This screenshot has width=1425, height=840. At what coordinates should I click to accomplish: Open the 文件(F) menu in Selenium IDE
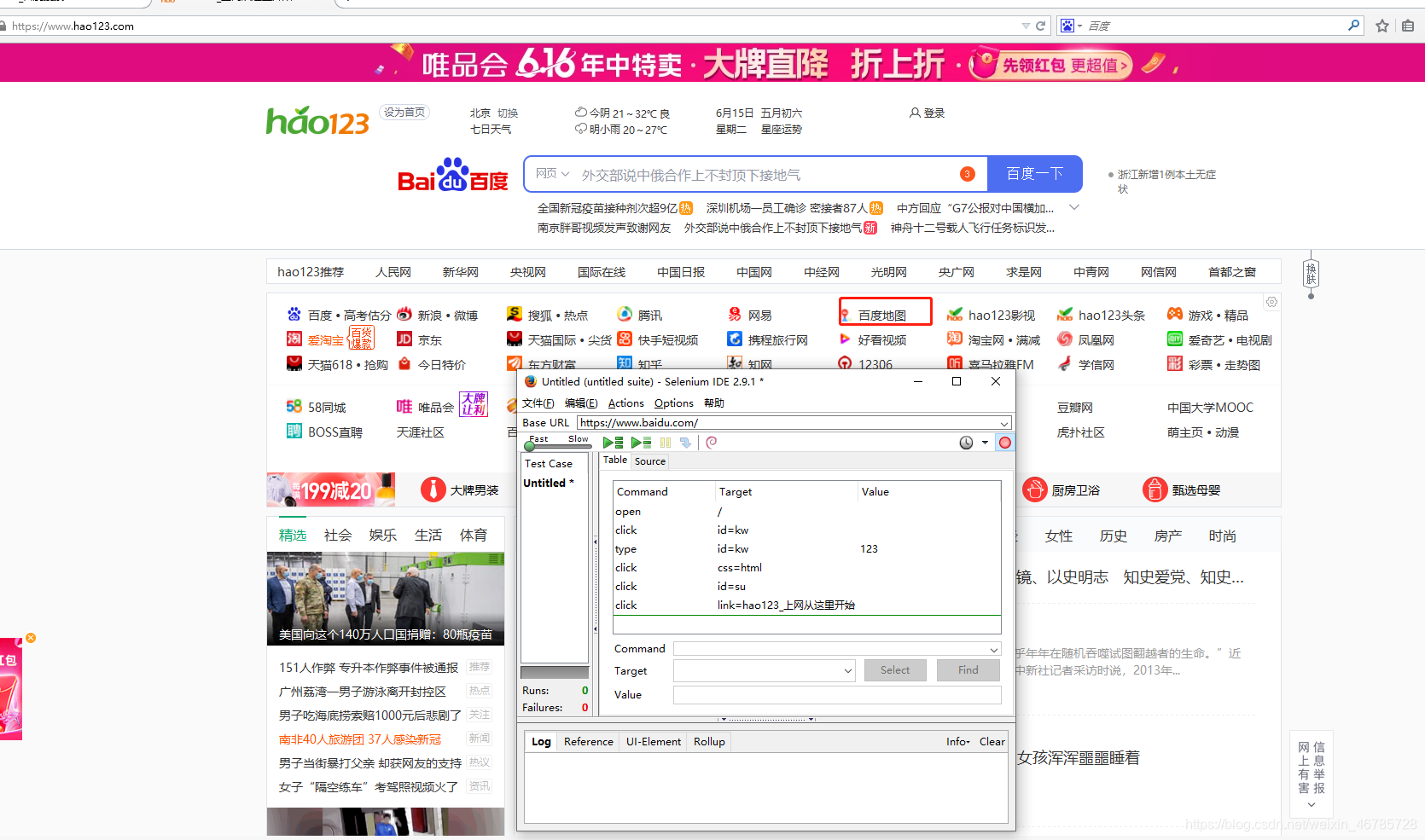pyautogui.click(x=538, y=403)
